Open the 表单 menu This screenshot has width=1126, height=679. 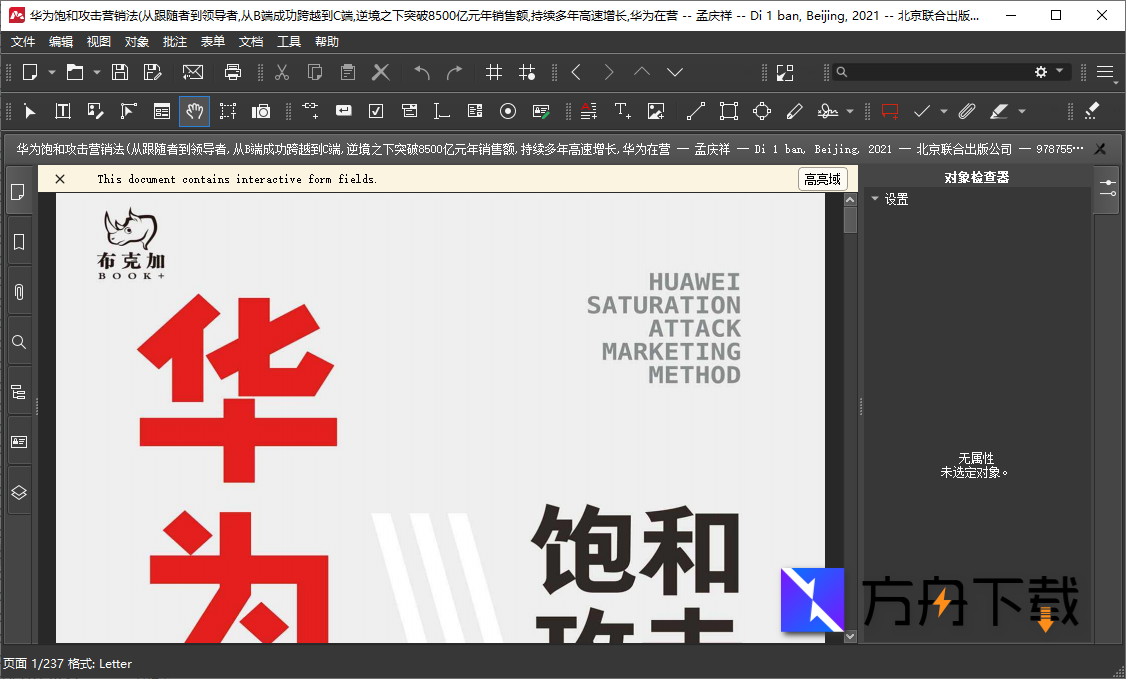click(212, 41)
